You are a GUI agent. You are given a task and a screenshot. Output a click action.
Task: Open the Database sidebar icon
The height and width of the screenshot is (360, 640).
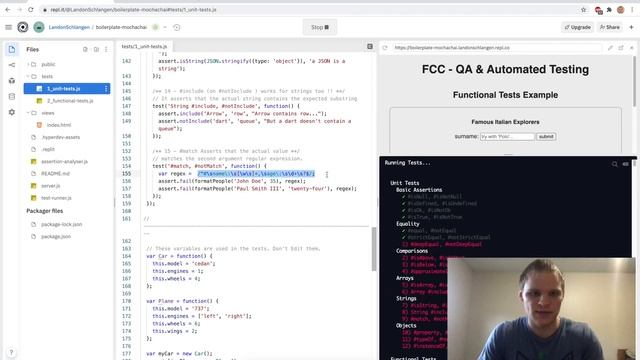[x=11, y=96]
